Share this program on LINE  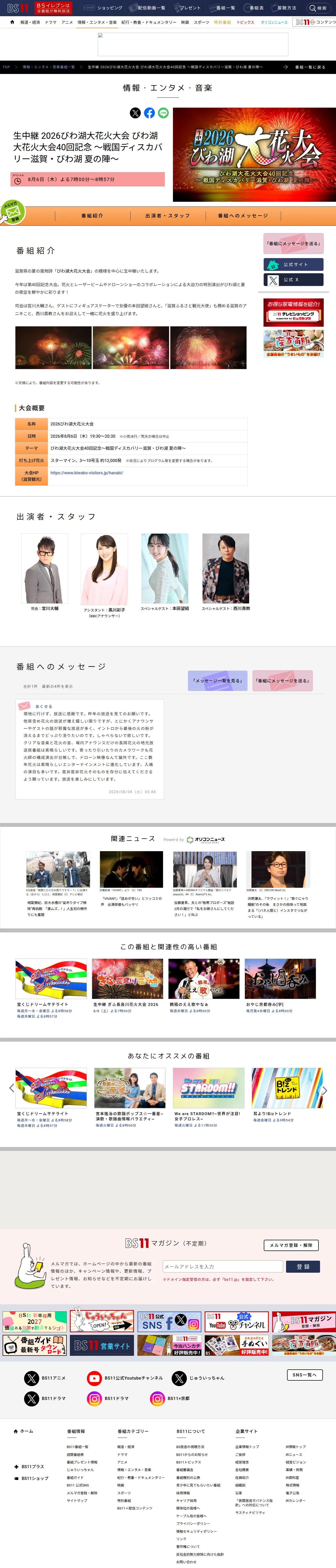coord(164,113)
